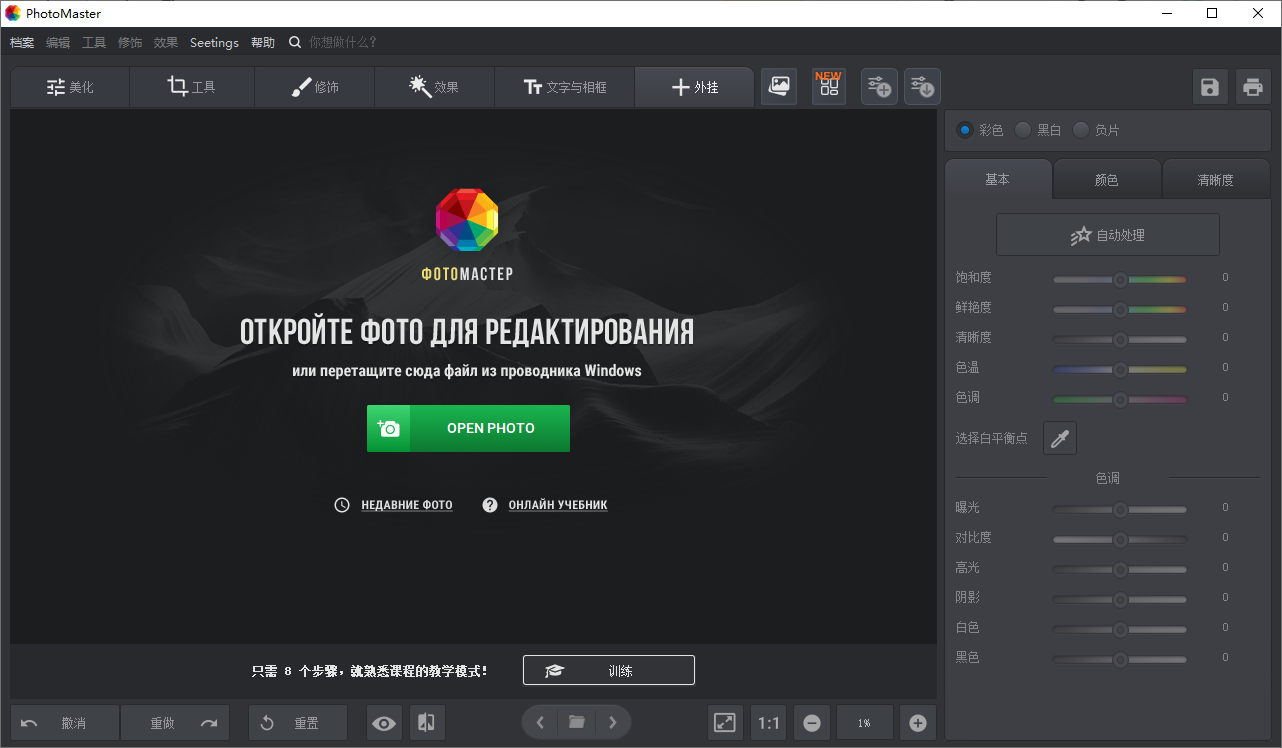Select the 黑白 radio button
This screenshot has height=748, width=1282.
[1022, 129]
